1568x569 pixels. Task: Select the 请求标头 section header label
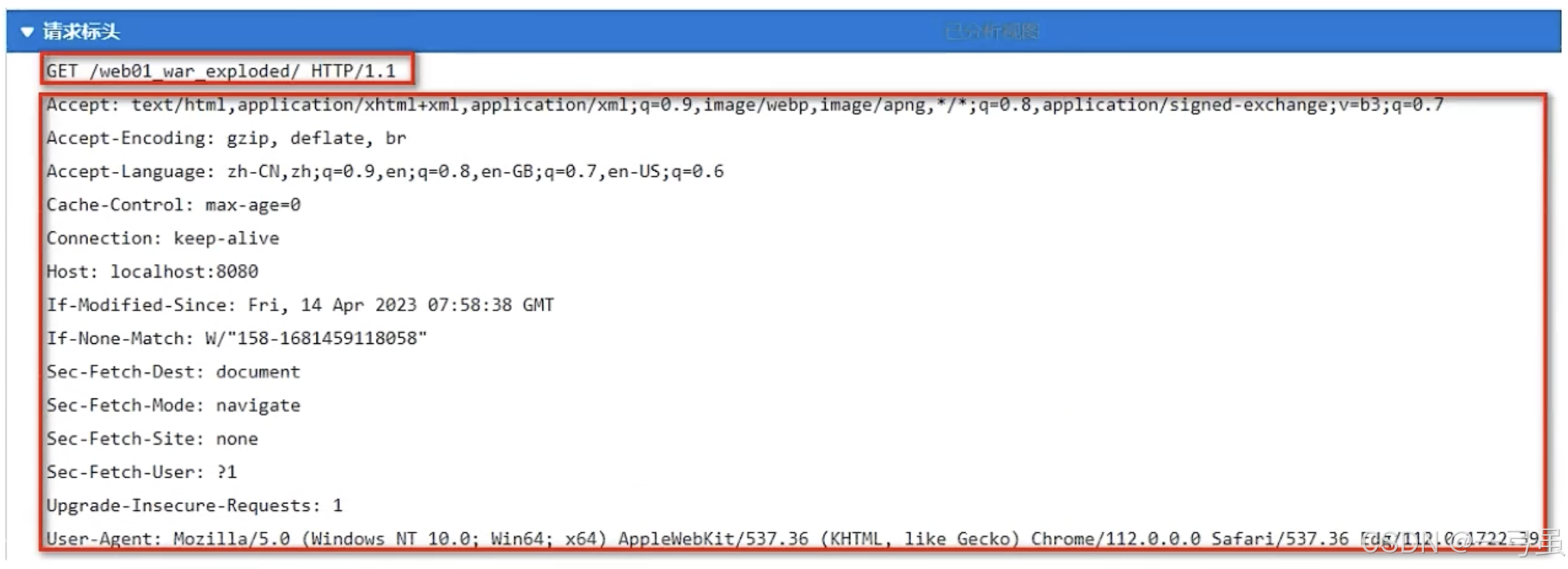coord(81,31)
